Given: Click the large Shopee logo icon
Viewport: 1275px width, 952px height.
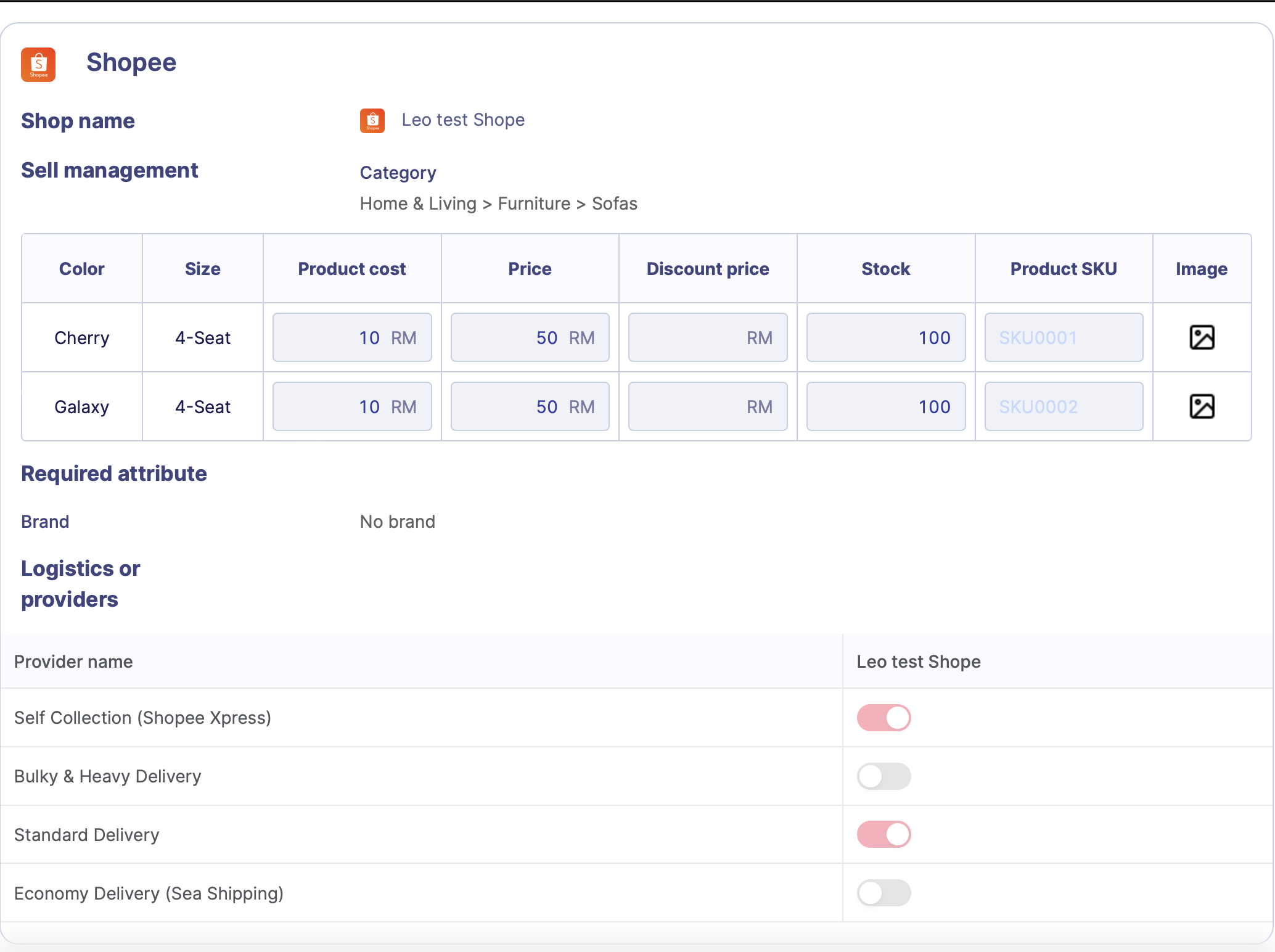Looking at the screenshot, I should [38, 64].
